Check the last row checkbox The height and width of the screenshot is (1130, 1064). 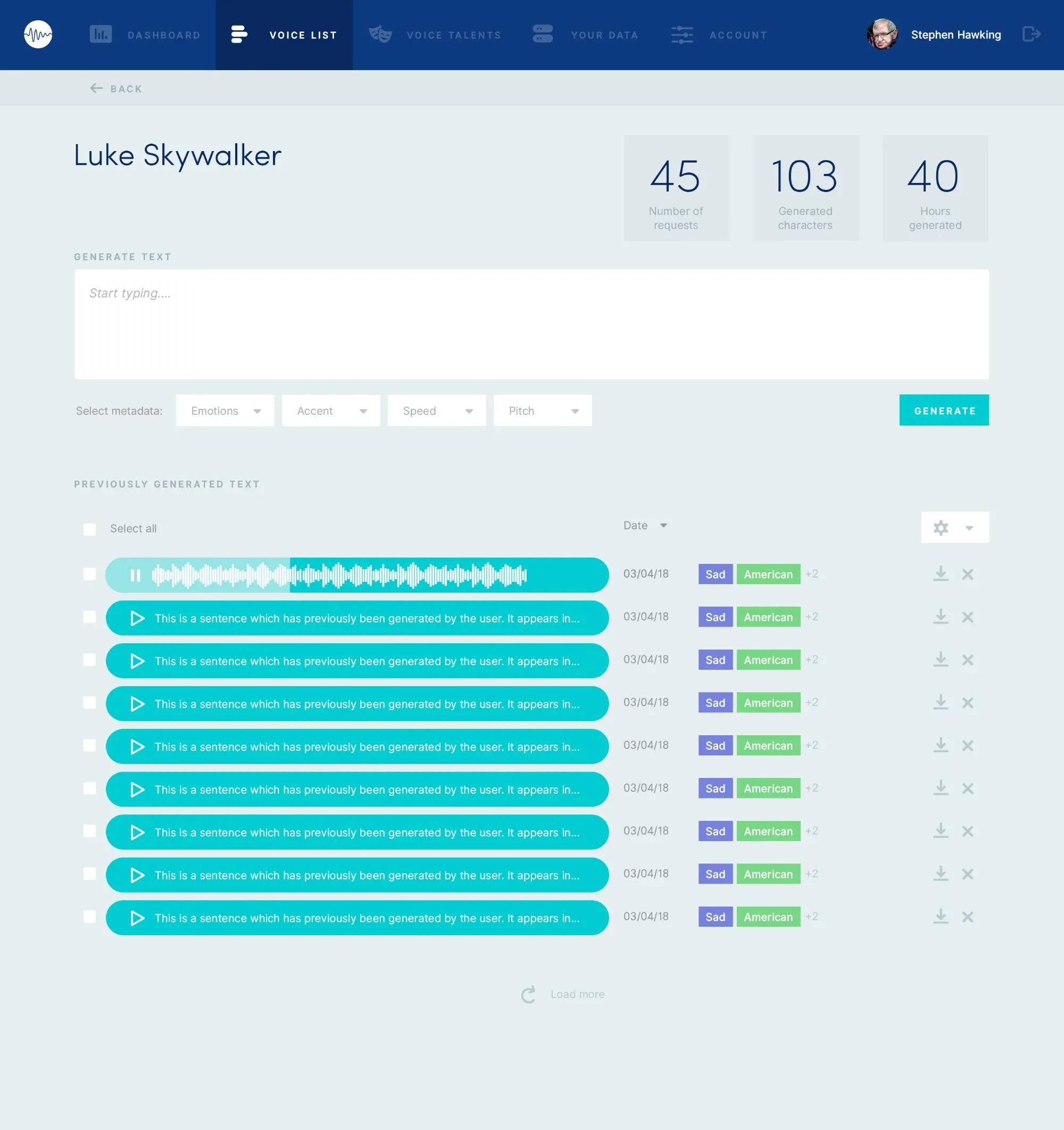[89, 916]
